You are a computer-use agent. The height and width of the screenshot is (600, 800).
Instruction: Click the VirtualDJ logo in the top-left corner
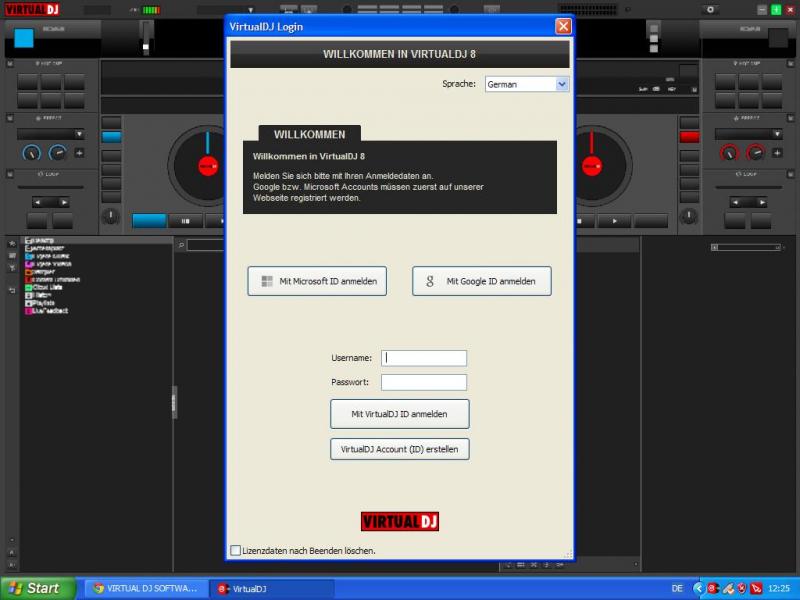click(x=32, y=9)
